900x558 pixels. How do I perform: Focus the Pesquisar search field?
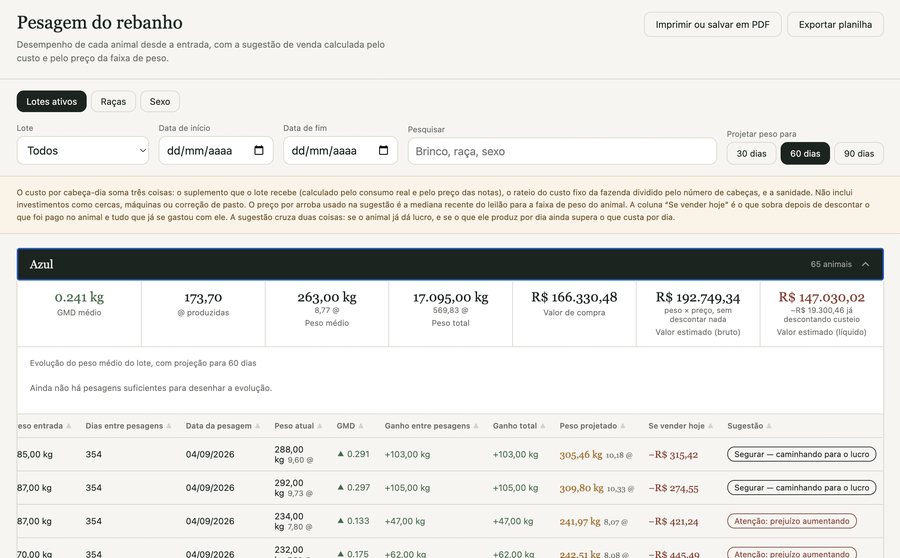(562, 151)
